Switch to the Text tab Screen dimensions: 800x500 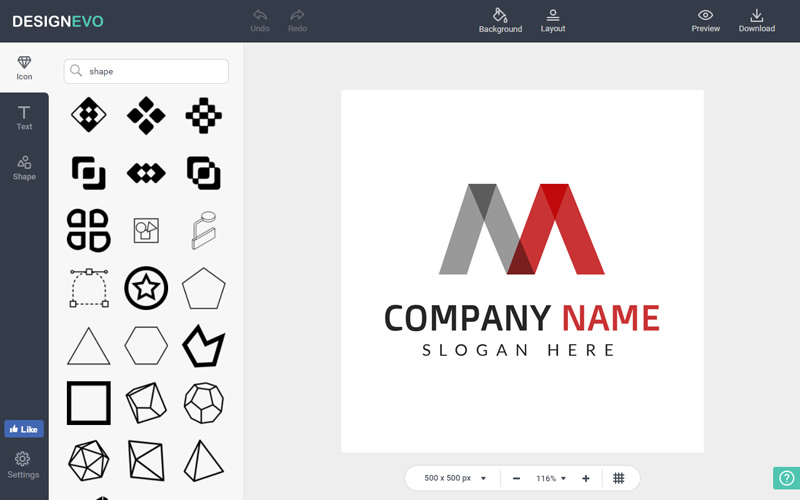click(x=24, y=117)
